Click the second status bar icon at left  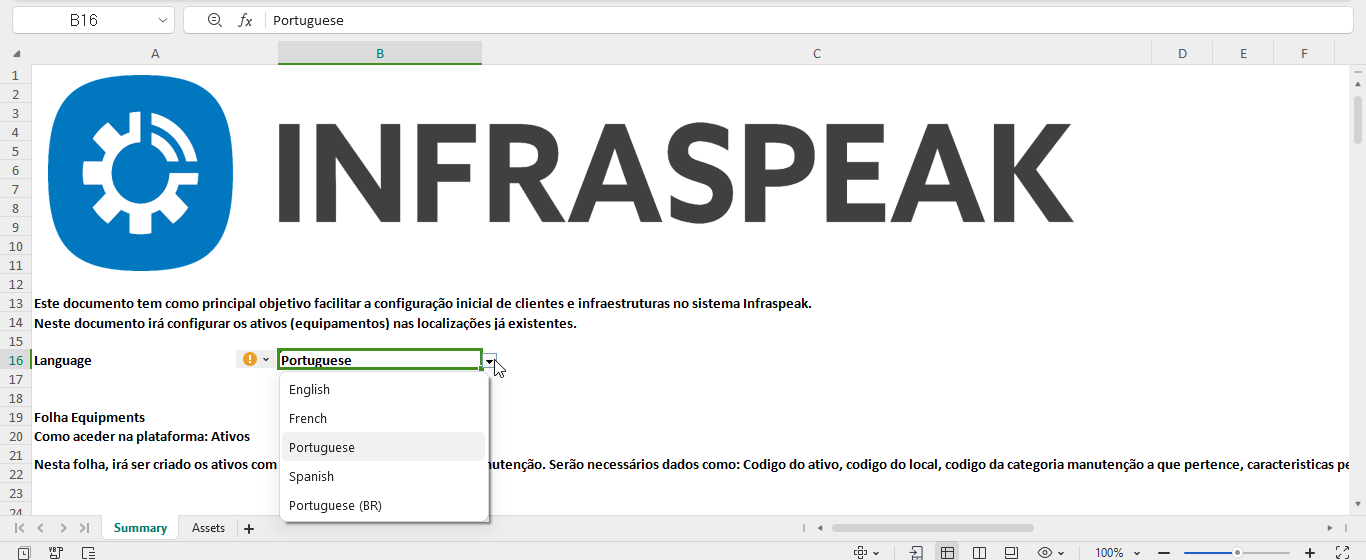[56, 552]
